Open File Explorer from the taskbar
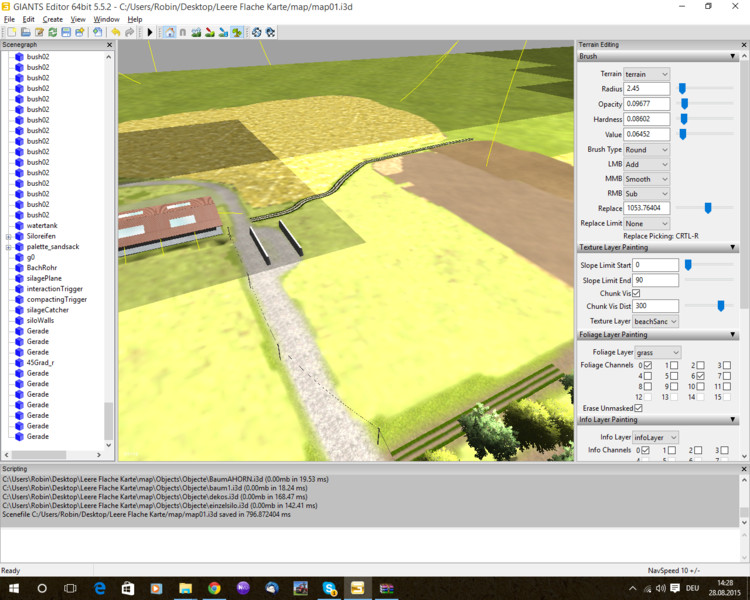Image resolution: width=750 pixels, height=600 pixels. (x=186, y=588)
